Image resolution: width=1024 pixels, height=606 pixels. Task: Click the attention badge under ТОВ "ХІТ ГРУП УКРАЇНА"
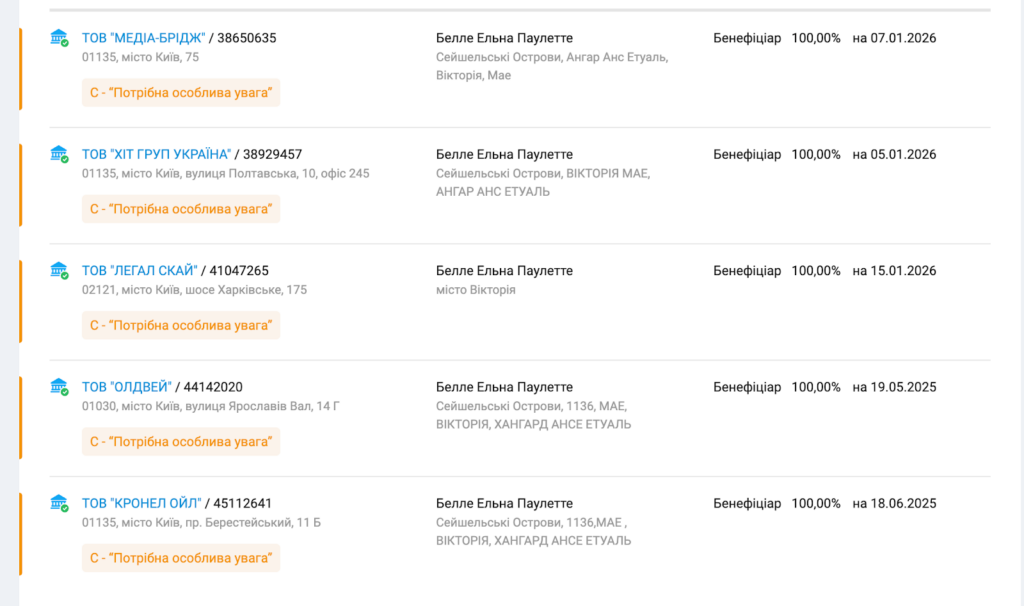tap(180, 209)
